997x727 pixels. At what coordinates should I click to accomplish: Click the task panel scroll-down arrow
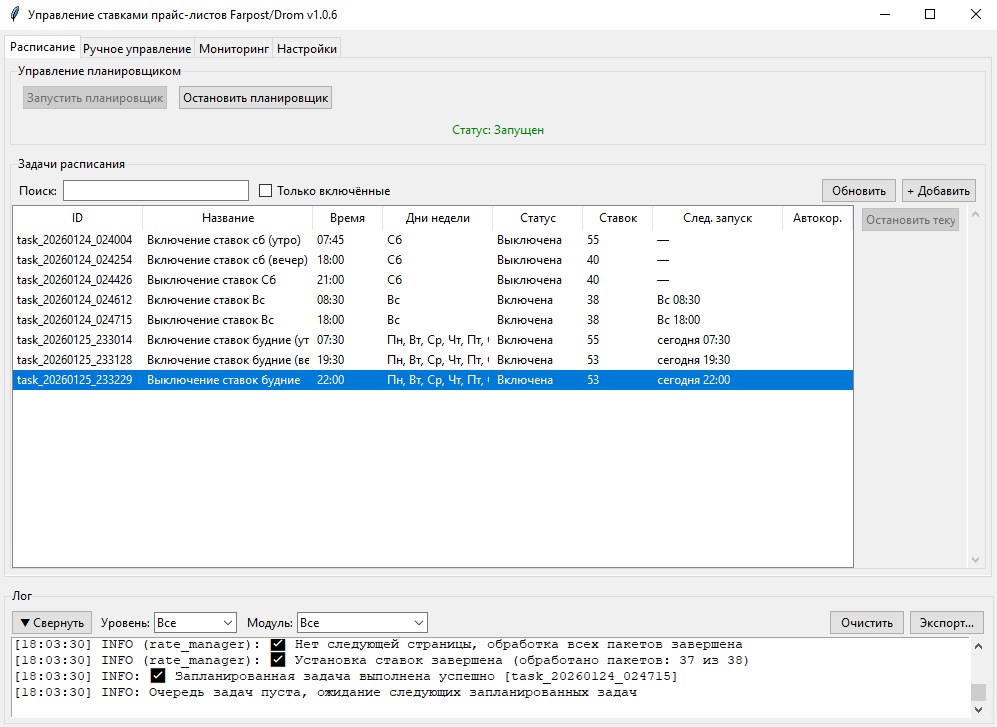coord(975,560)
